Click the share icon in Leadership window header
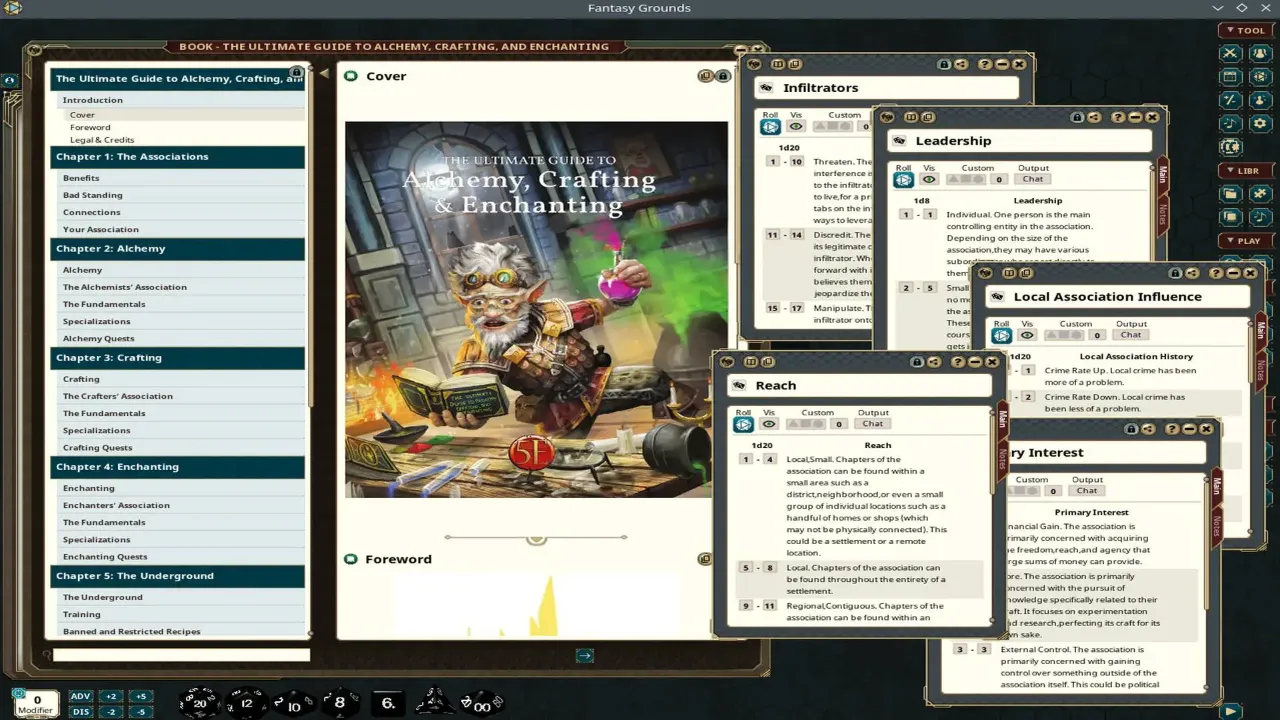Image resolution: width=1280 pixels, height=720 pixels. coord(1094,117)
